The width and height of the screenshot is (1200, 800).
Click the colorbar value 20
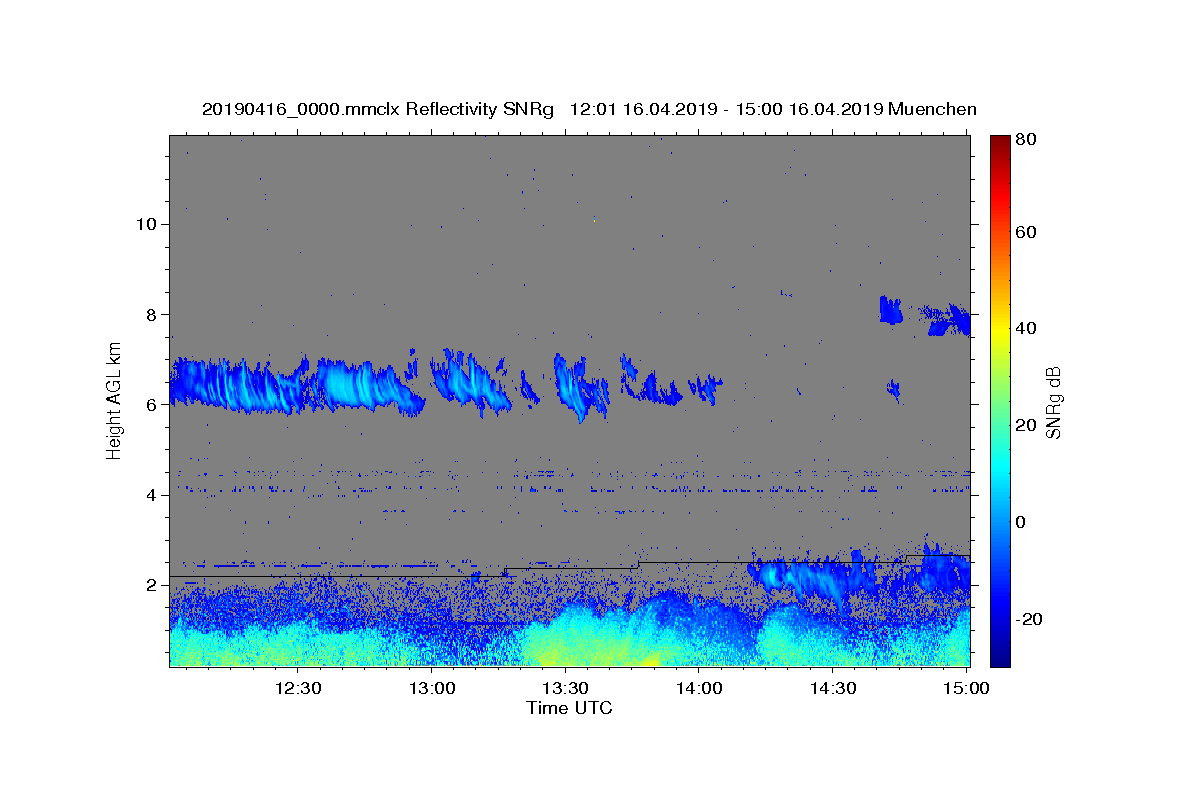(1026, 425)
